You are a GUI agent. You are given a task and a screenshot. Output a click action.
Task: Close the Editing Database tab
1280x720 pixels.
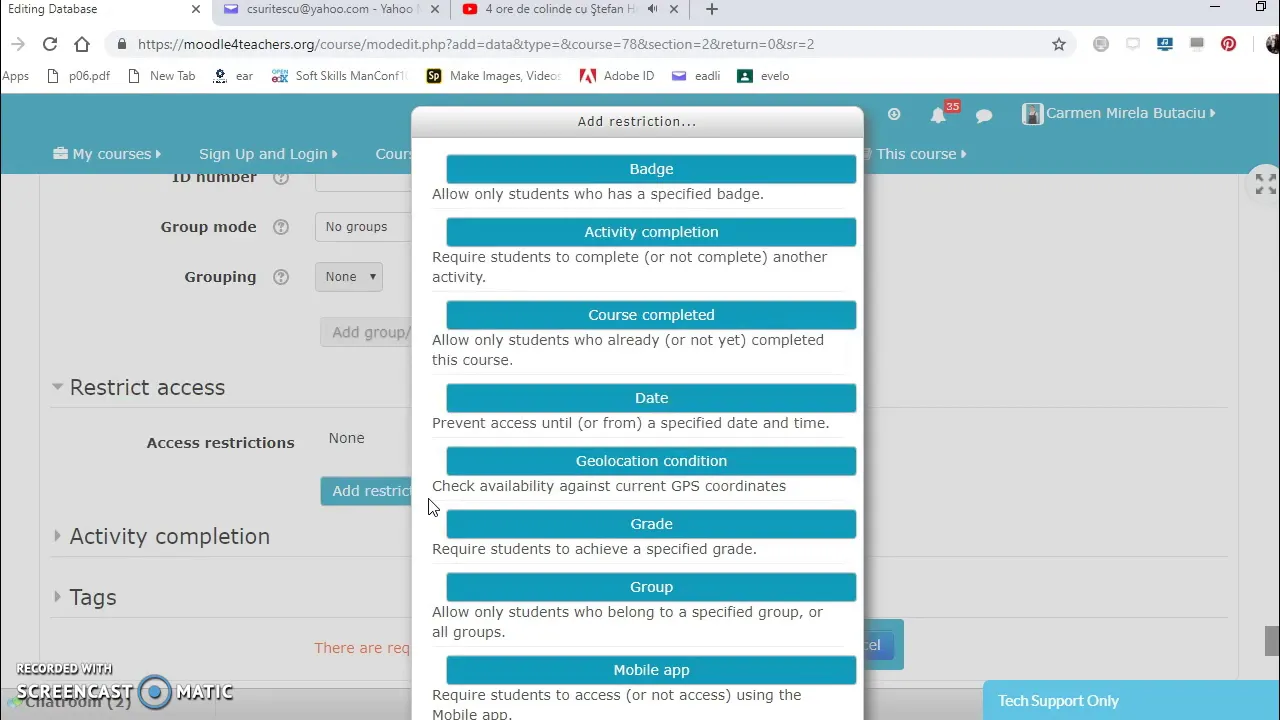tap(196, 9)
